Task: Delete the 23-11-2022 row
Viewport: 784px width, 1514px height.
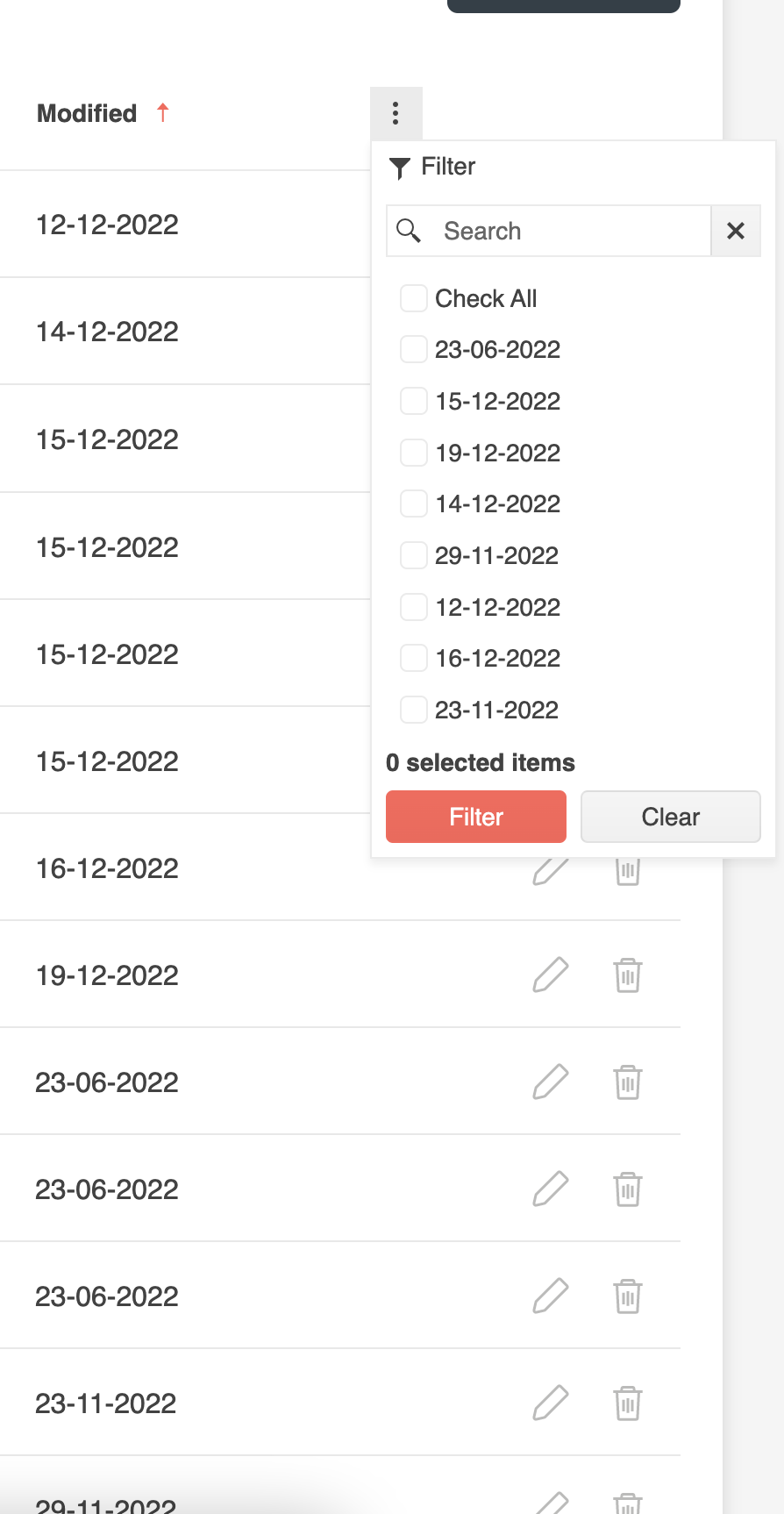Action: (x=628, y=1403)
